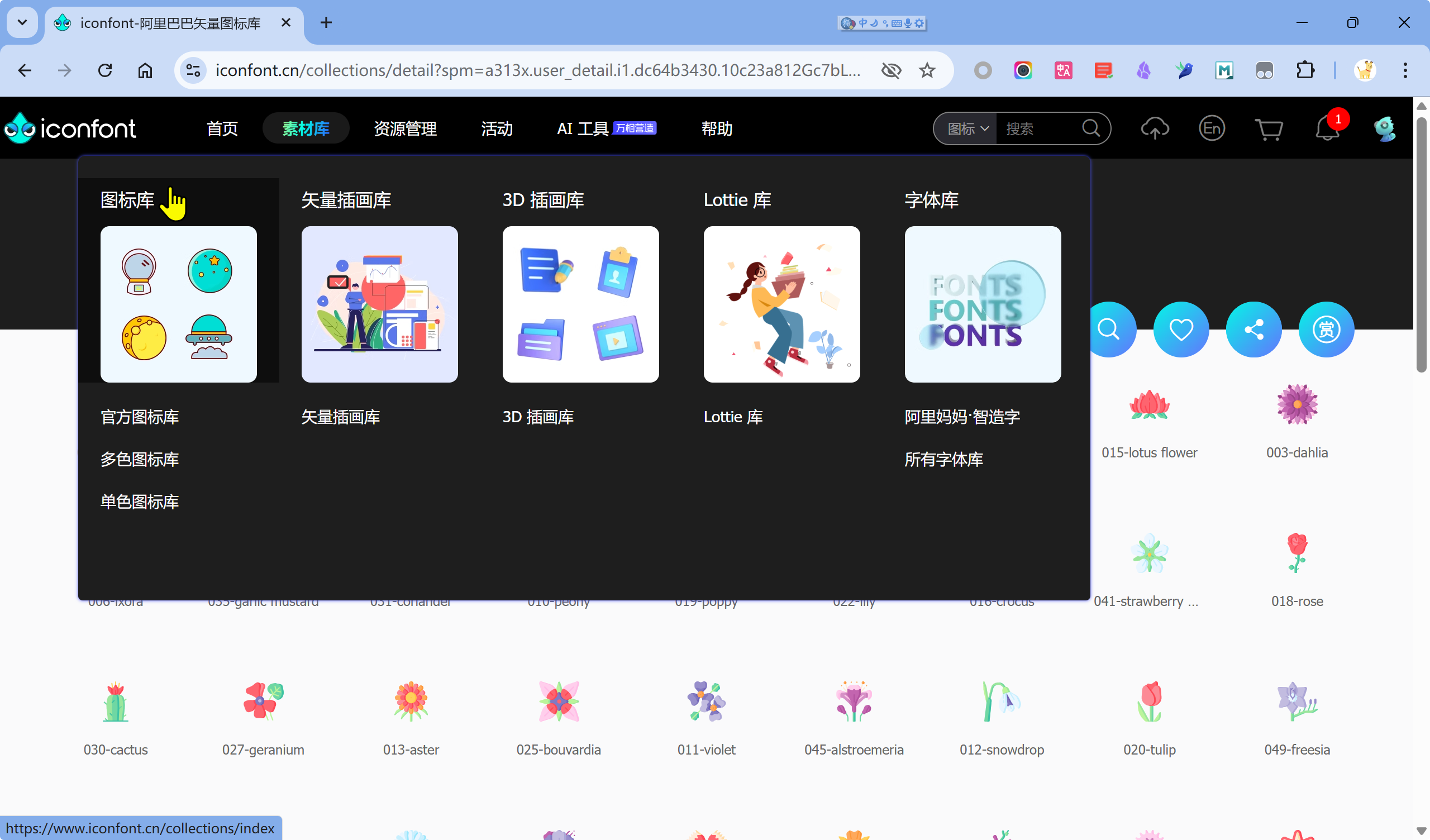Screen dimensions: 1430x840
Task: Toggle the eye-slash icon in address bar
Action: point(891,70)
